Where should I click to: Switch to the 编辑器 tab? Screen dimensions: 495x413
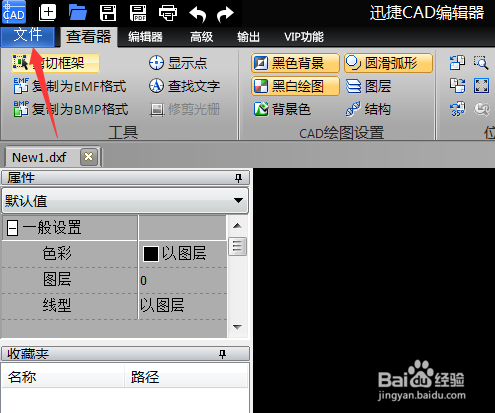(x=145, y=37)
